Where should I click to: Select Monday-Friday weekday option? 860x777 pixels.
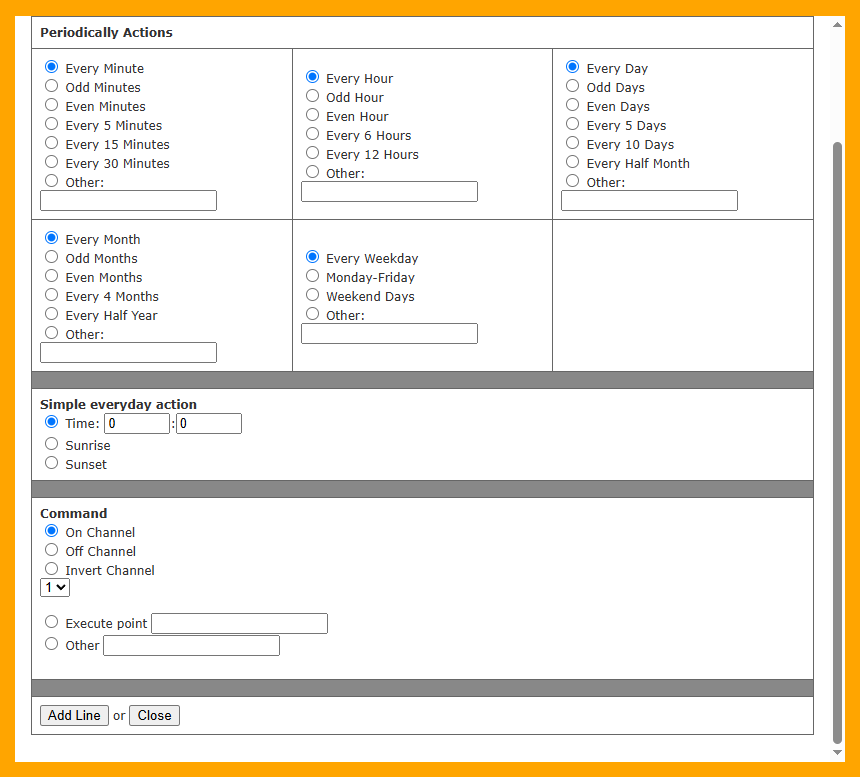(x=313, y=277)
